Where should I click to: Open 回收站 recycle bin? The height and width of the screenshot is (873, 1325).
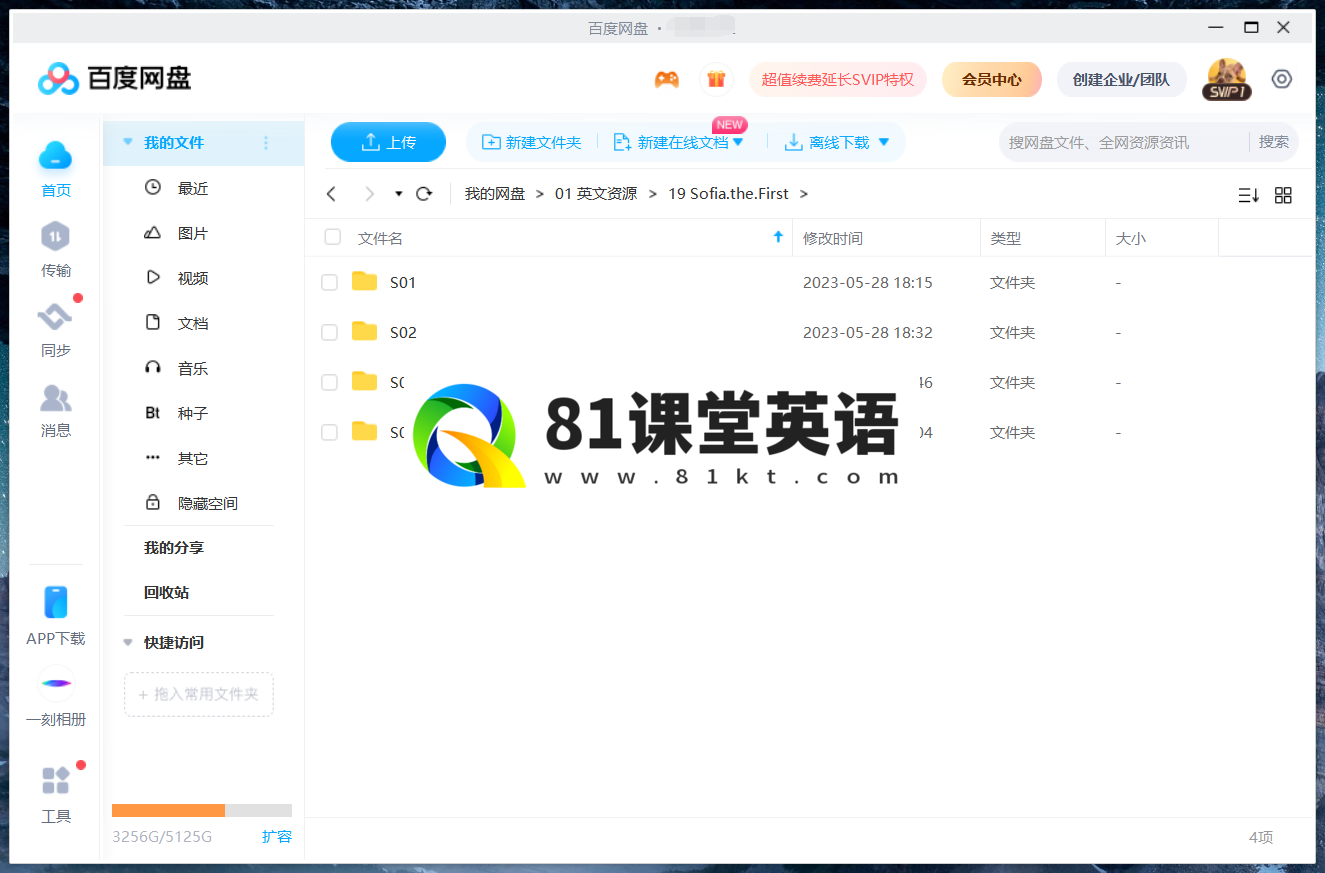click(x=166, y=592)
